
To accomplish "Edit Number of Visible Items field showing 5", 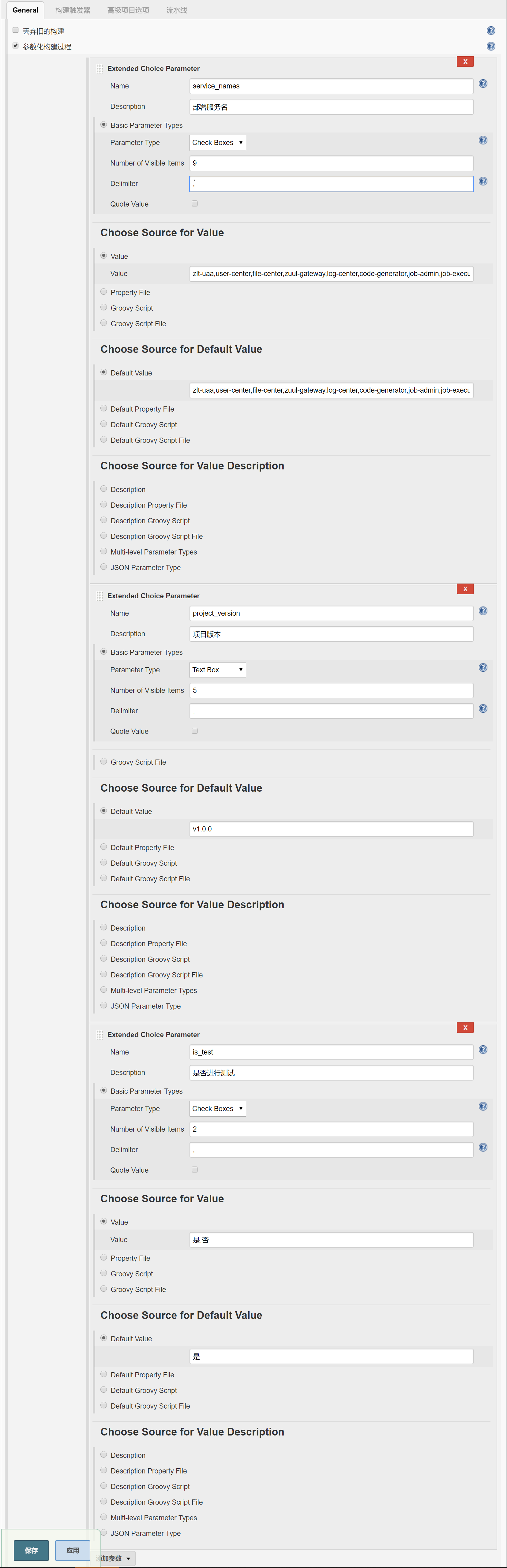I will (331, 690).
